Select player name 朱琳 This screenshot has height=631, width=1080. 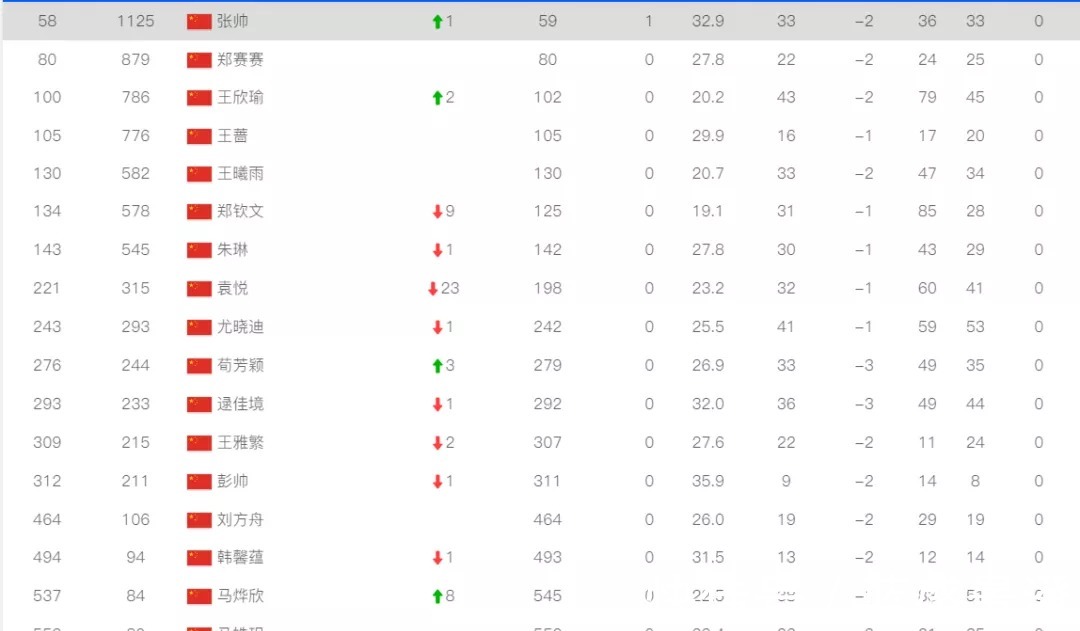233,250
